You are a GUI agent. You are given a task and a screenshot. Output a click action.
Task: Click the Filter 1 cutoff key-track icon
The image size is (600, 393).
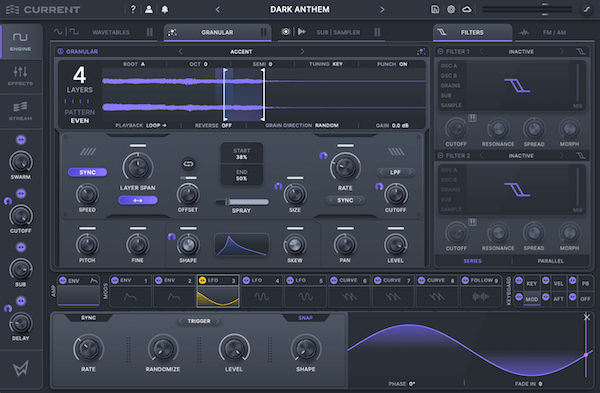pyautogui.click(x=473, y=118)
